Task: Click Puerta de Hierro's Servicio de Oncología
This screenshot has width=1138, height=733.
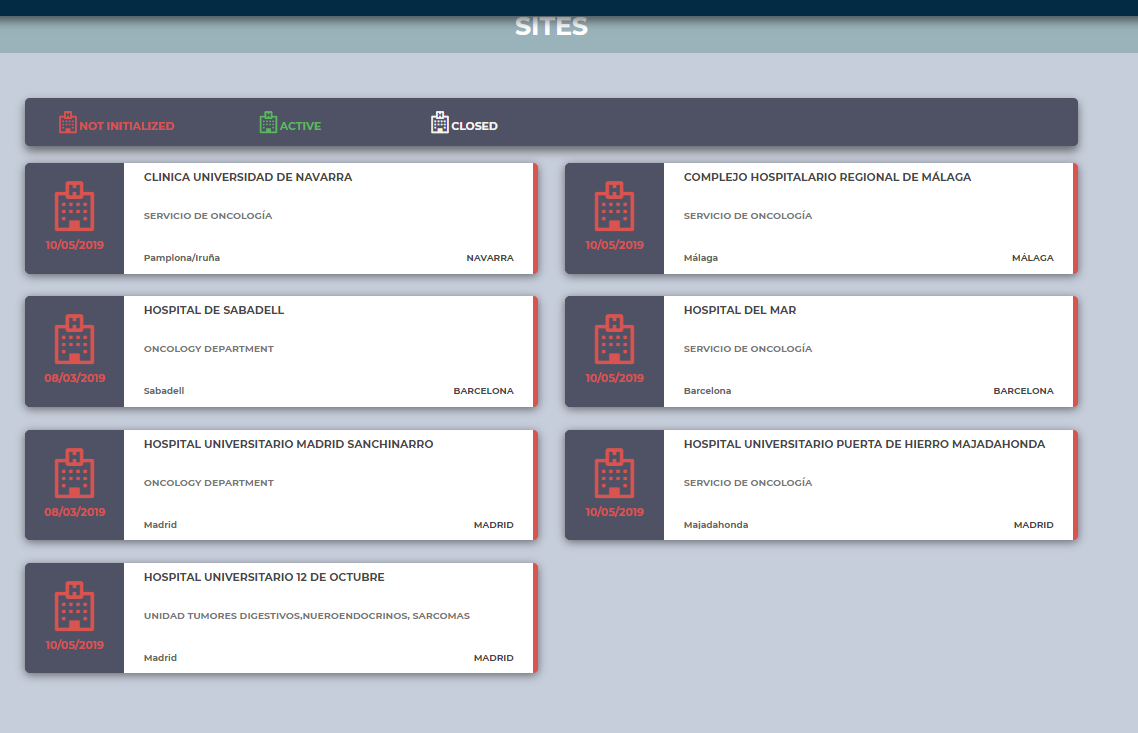Action: (x=748, y=483)
